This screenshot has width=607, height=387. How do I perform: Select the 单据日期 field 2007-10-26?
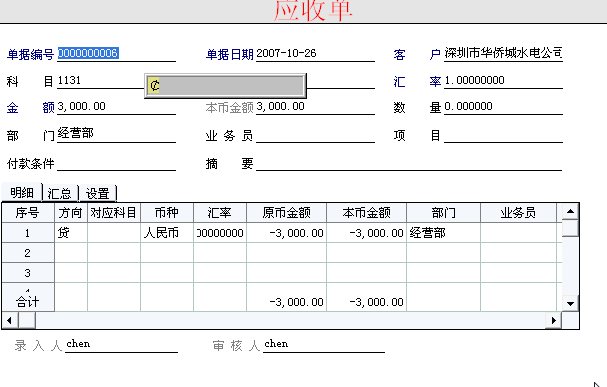pos(315,53)
